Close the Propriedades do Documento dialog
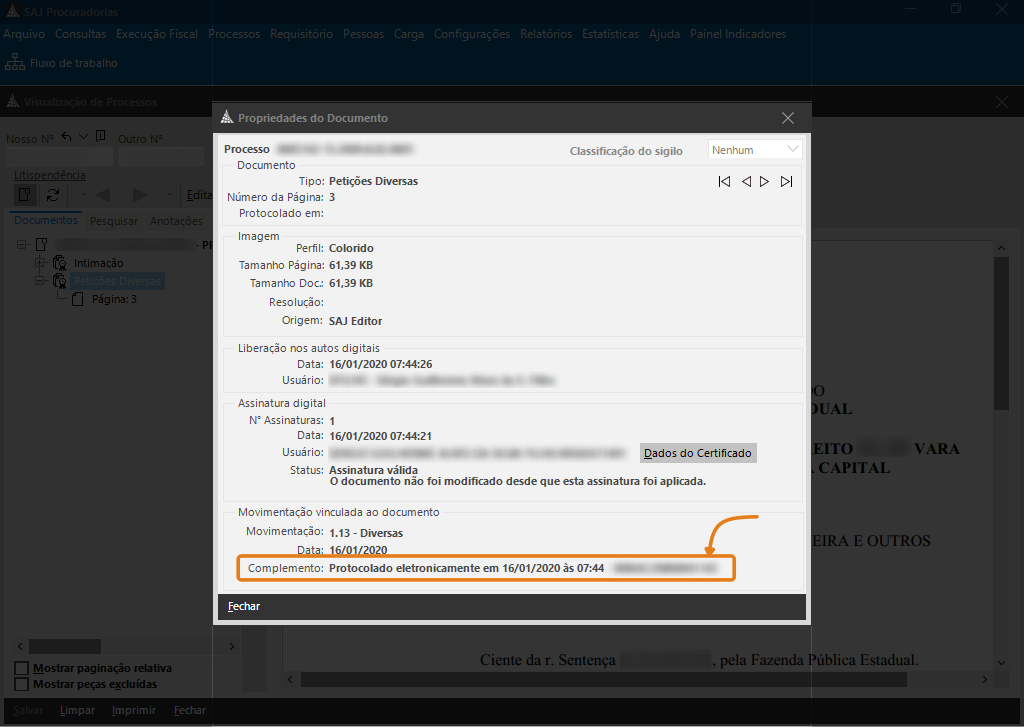 [x=788, y=118]
